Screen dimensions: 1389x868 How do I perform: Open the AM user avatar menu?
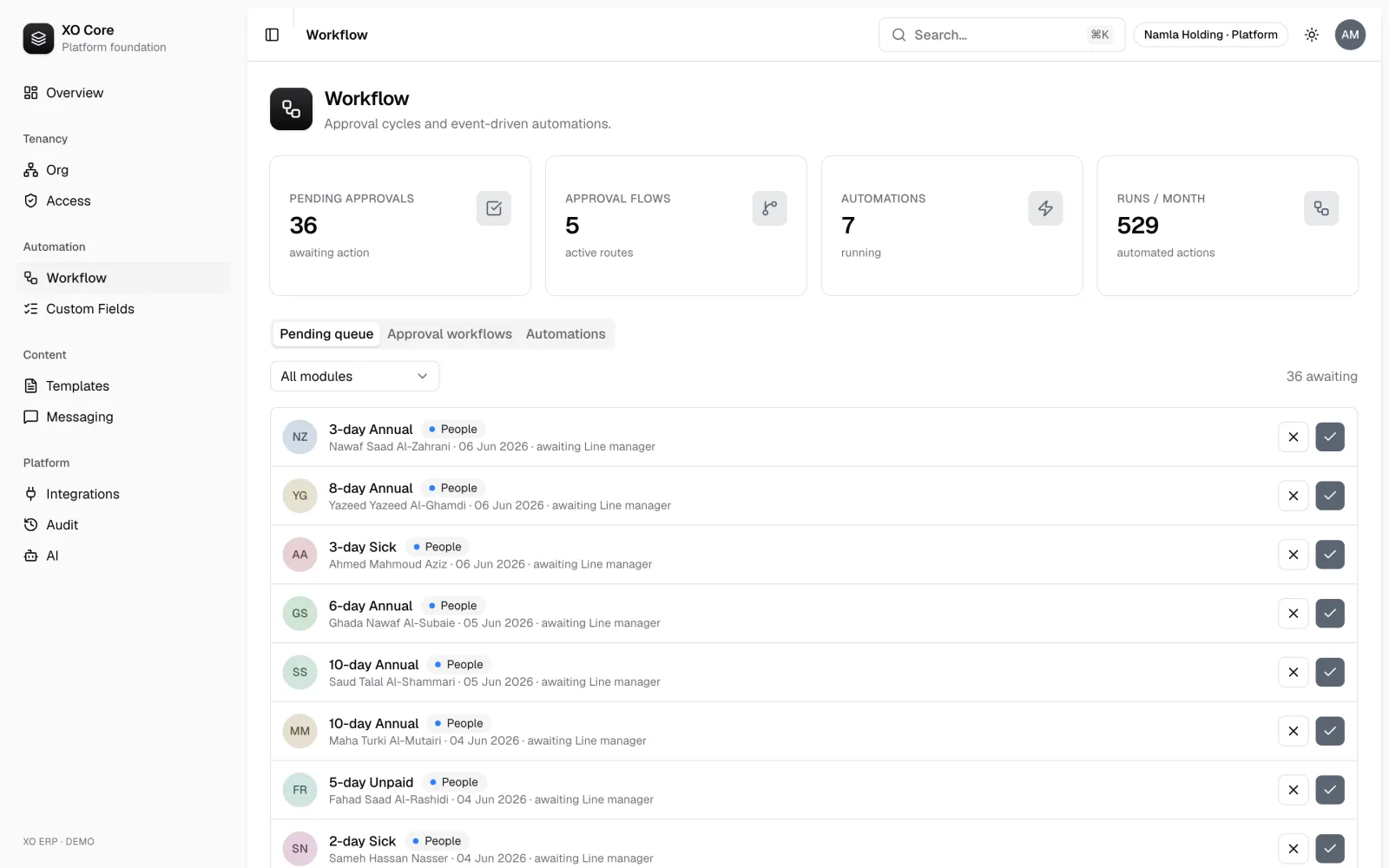1350,35
